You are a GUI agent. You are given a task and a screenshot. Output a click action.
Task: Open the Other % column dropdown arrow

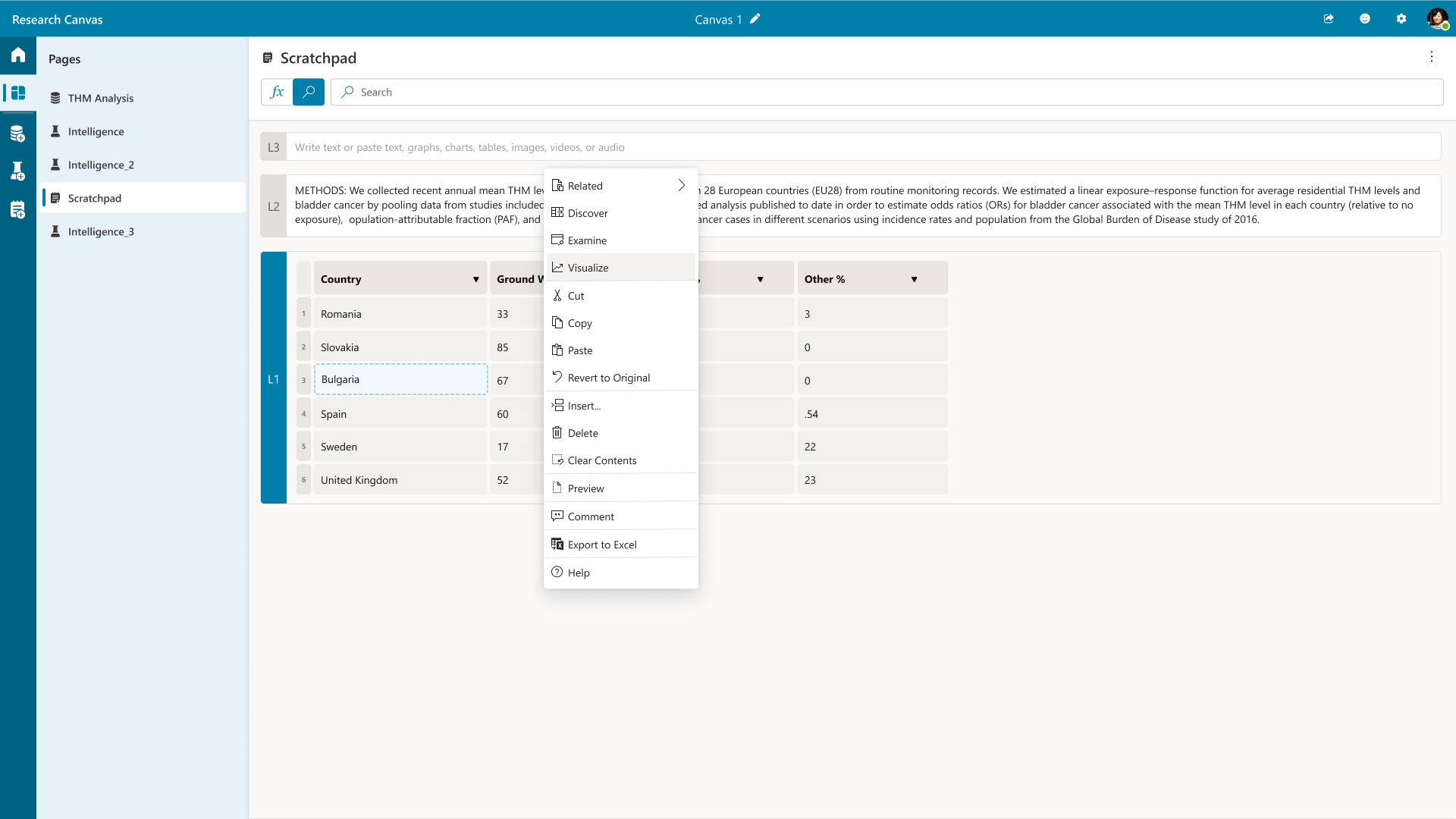(x=914, y=279)
